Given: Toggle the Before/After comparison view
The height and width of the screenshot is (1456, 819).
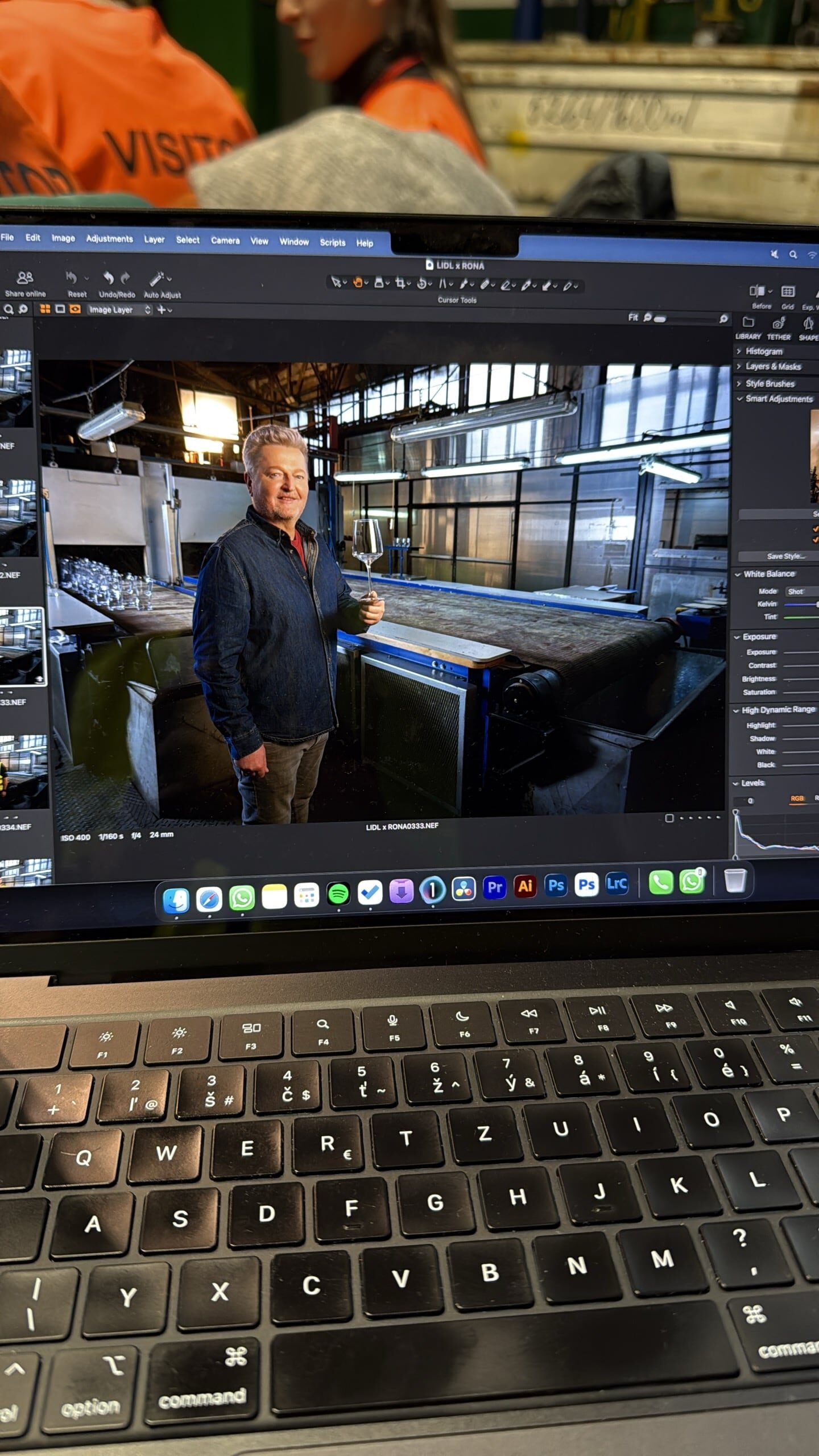Looking at the screenshot, I should click(757, 291).
